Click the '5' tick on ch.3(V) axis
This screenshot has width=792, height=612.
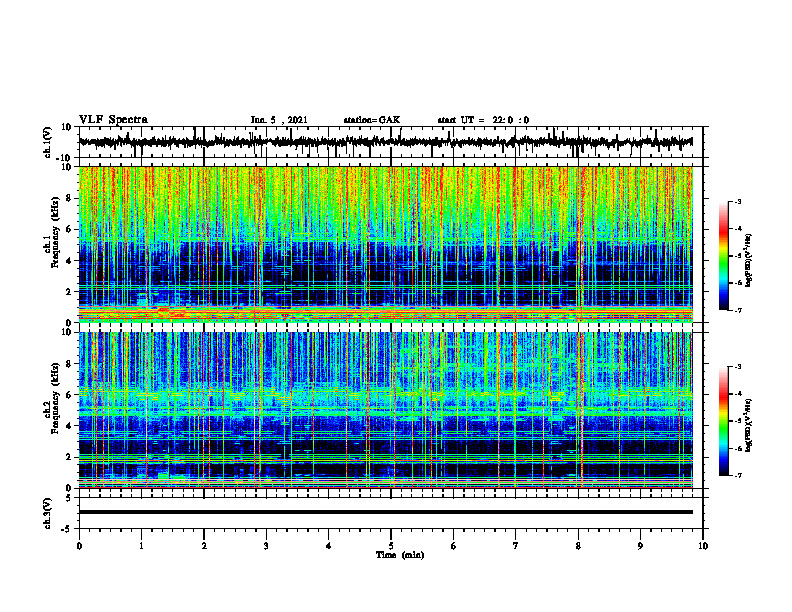pyautogui.click(x=69, y=498)
